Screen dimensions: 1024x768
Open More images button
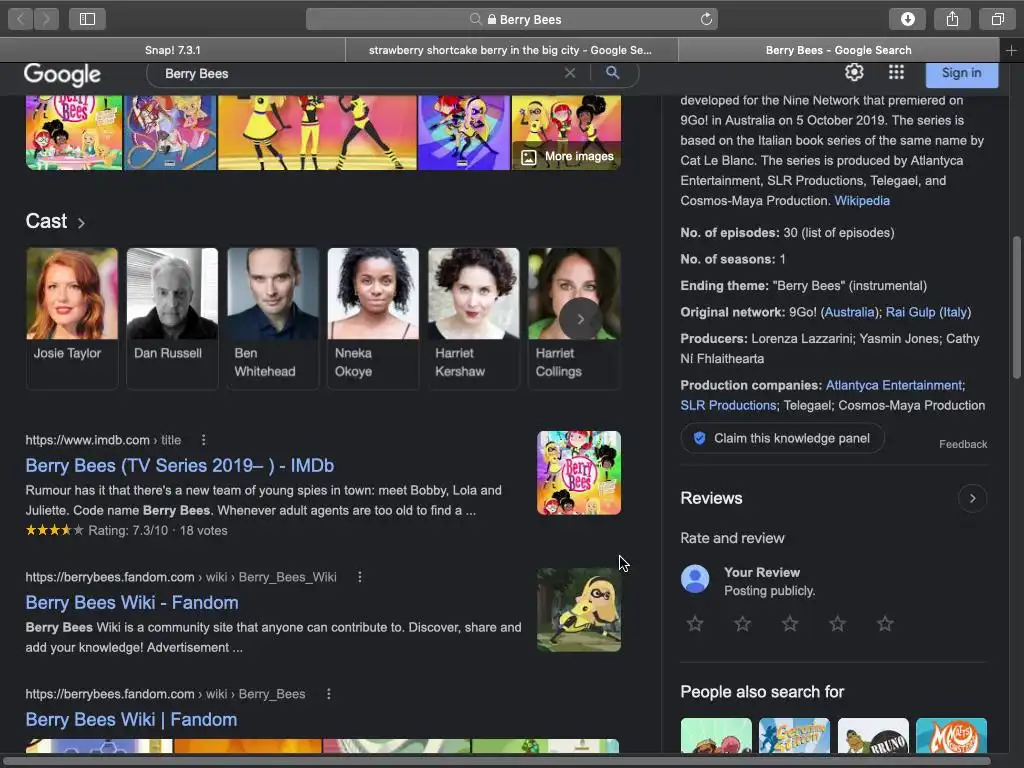[567, 157]
